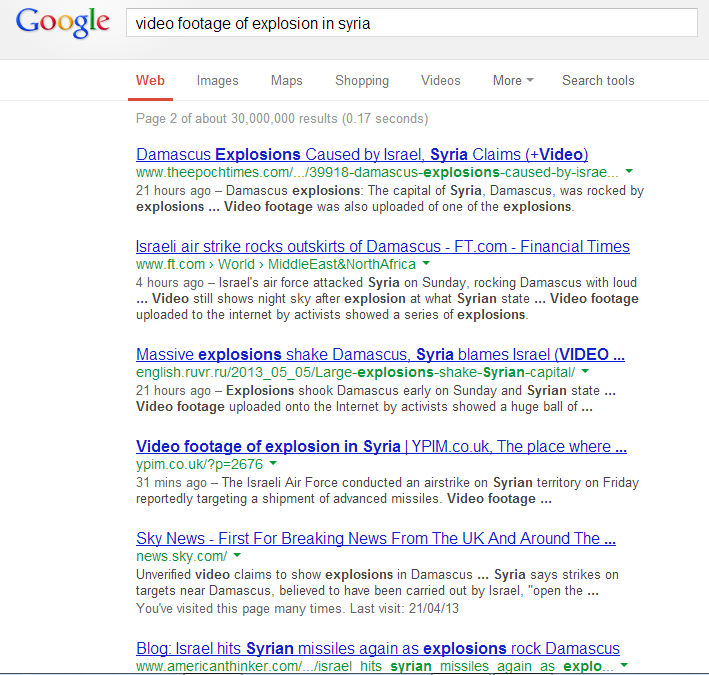
Task: Expand the news.sky.com result options arrow
Action: coord(237,555)
